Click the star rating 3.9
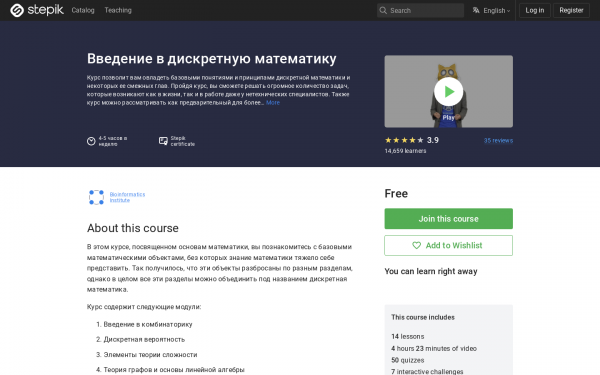 point(412,140)
